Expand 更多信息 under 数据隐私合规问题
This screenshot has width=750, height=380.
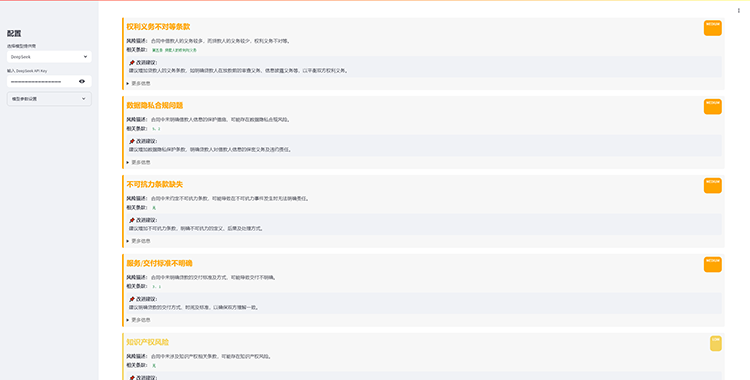(x=138, y=162)
